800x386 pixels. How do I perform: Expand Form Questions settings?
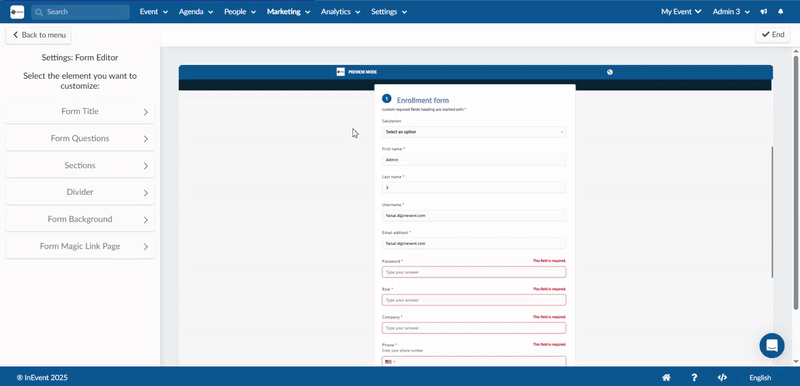click(80, 139)
